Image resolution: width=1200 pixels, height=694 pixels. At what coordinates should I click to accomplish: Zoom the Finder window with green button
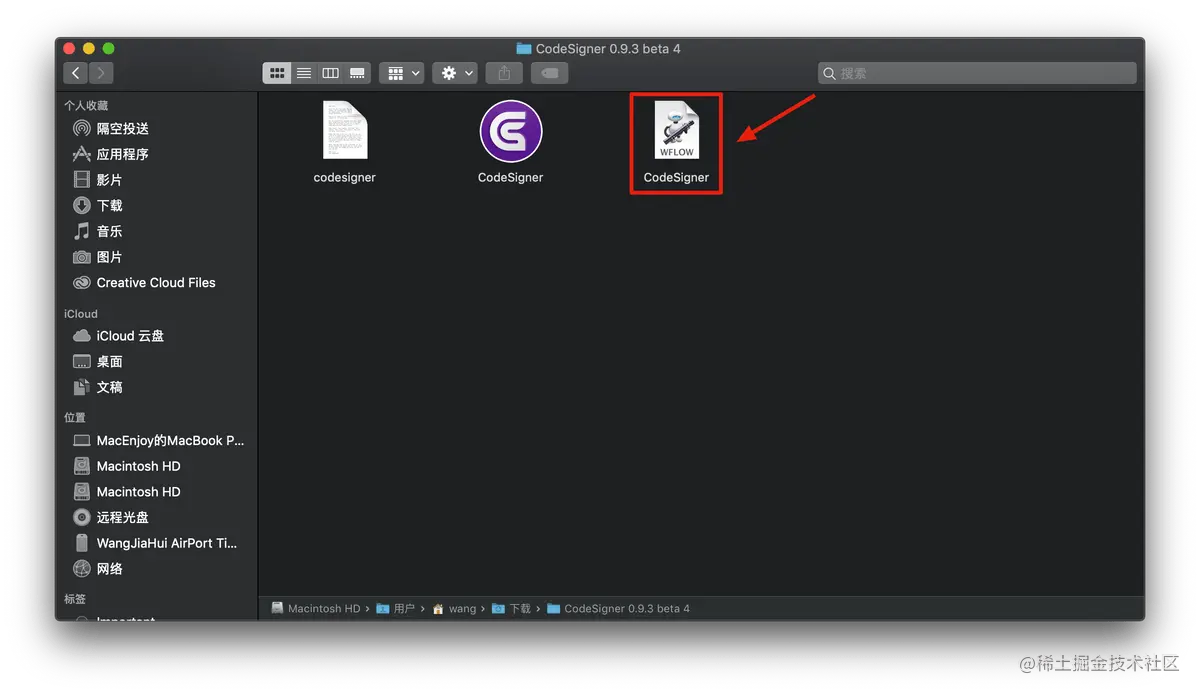coord(108,48)
